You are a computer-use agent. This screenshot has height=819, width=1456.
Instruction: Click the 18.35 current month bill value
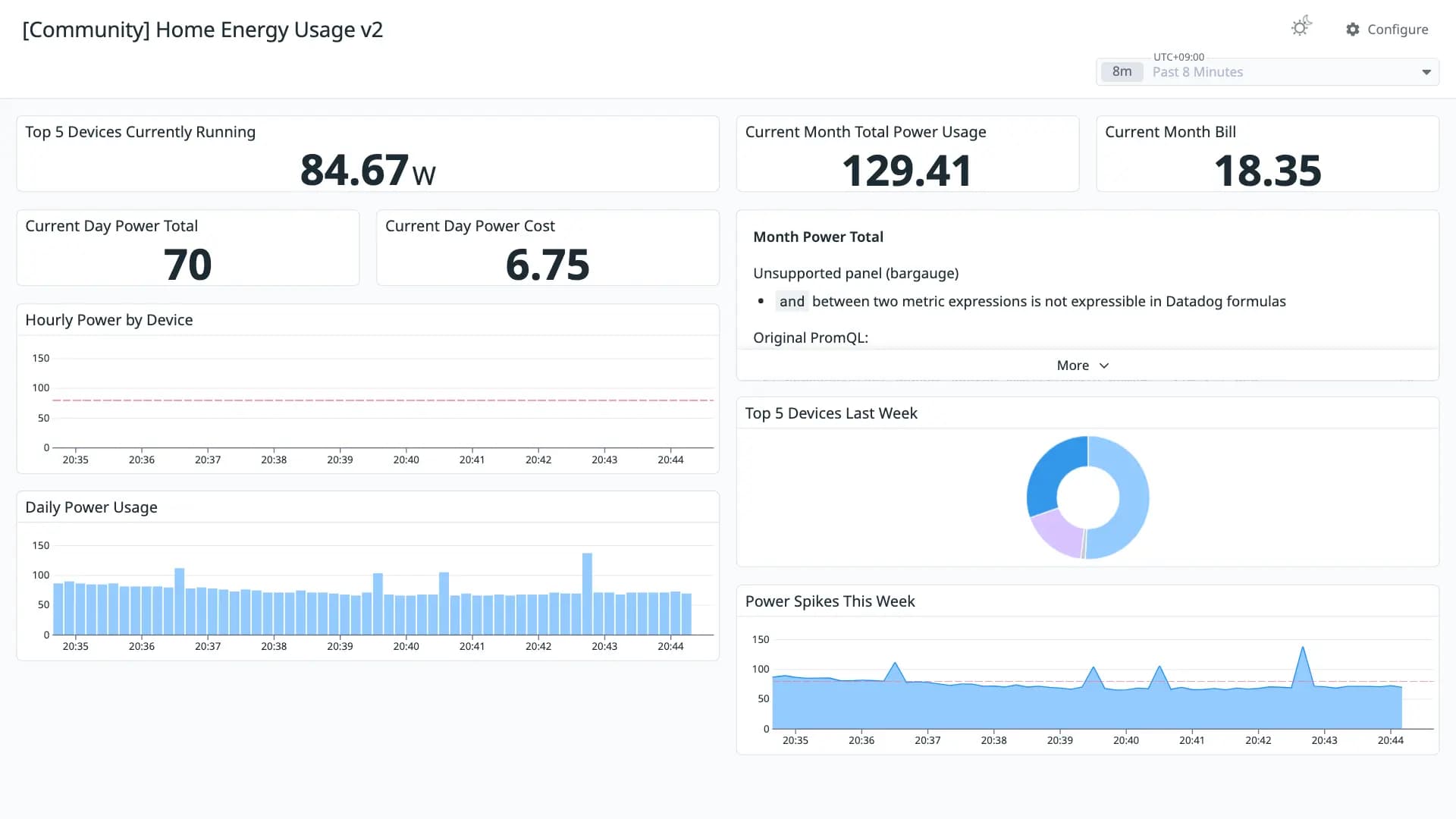[1267, 171]
